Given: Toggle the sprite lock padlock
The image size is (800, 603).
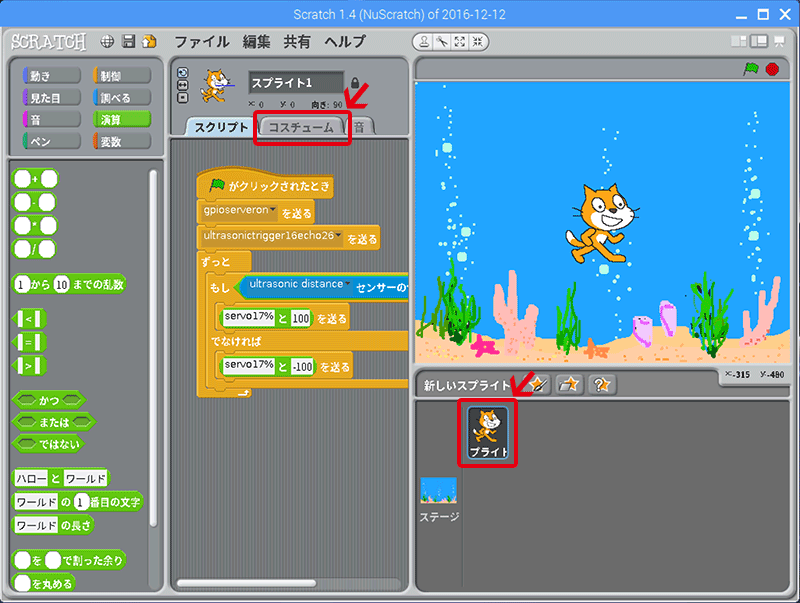Looking at the screenshot, I should [354, 83].
